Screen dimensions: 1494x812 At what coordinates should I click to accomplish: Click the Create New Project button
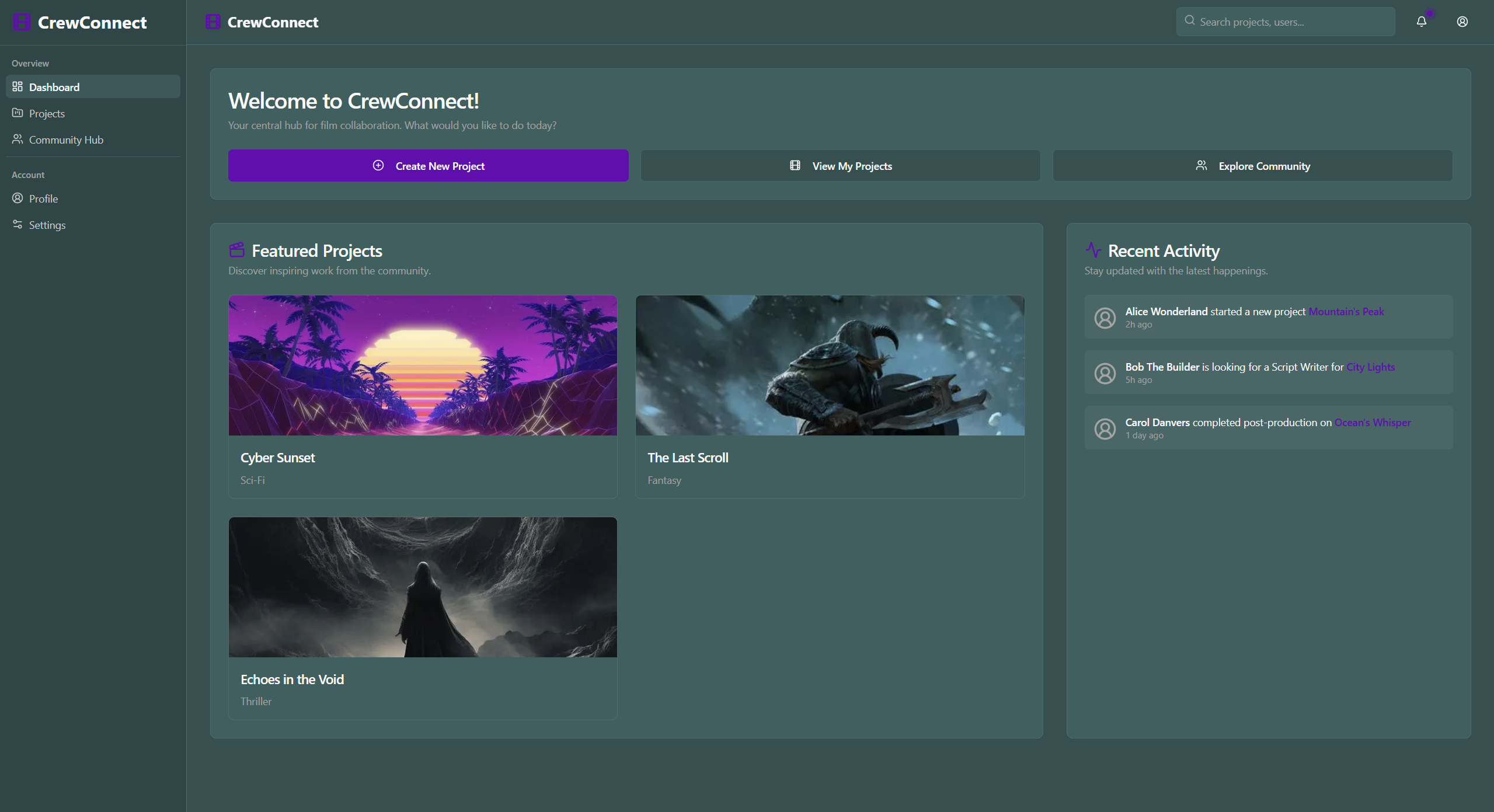click(x=428, y=166)
